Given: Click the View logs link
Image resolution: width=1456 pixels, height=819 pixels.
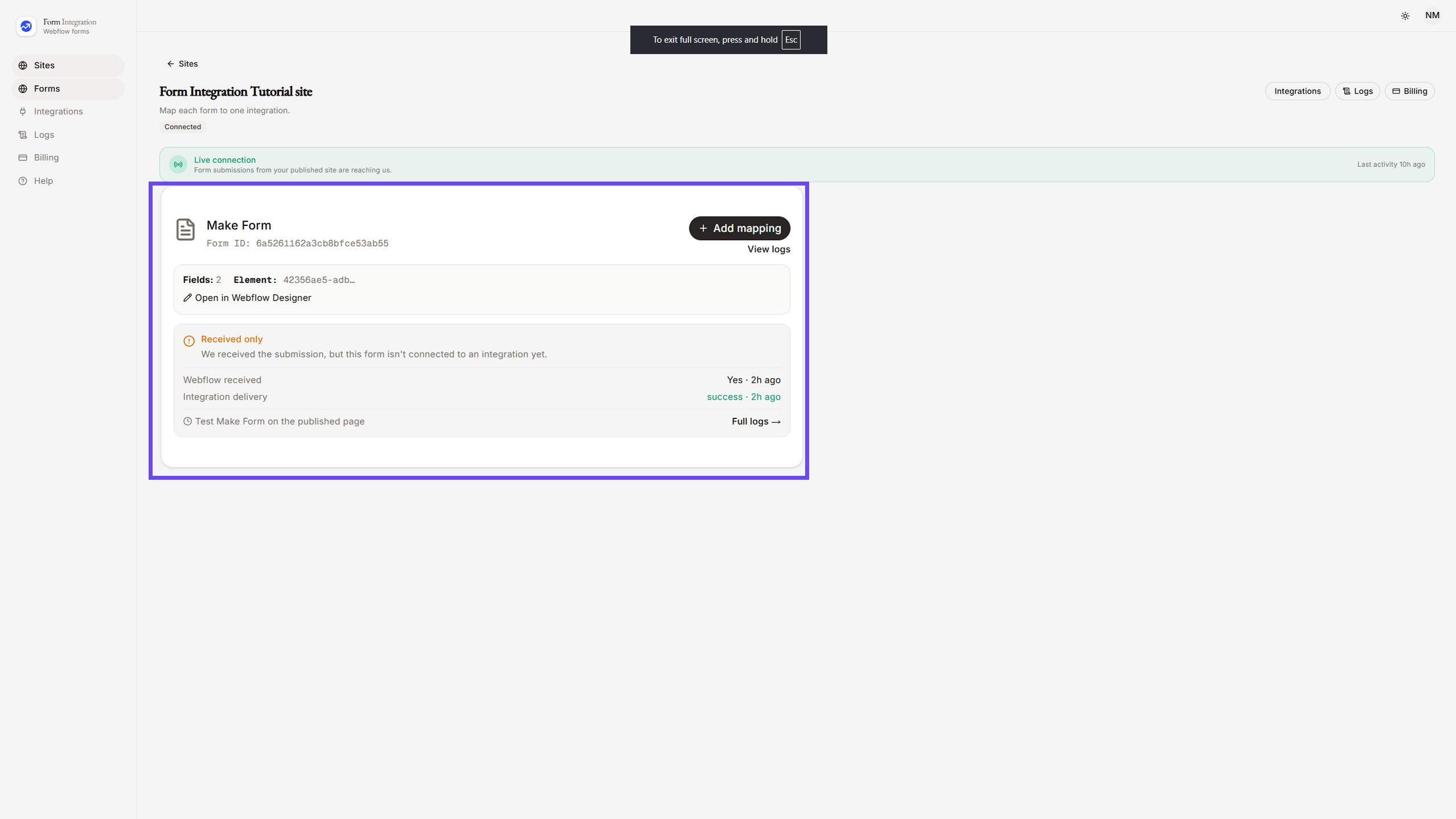Looking at the screenshot, I should tap(769, 249).
